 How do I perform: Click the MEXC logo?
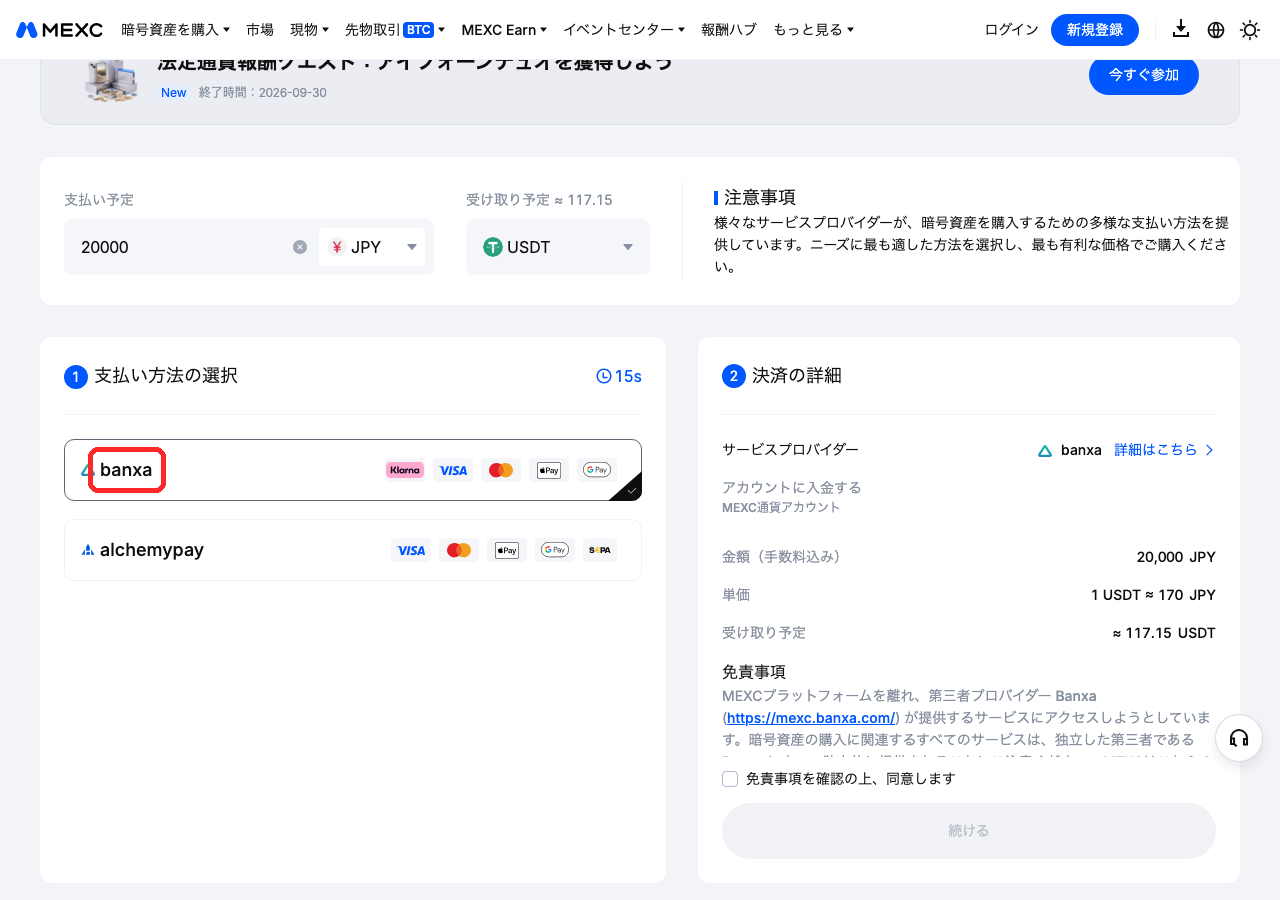pyautogui.click(x=60, y=30)
